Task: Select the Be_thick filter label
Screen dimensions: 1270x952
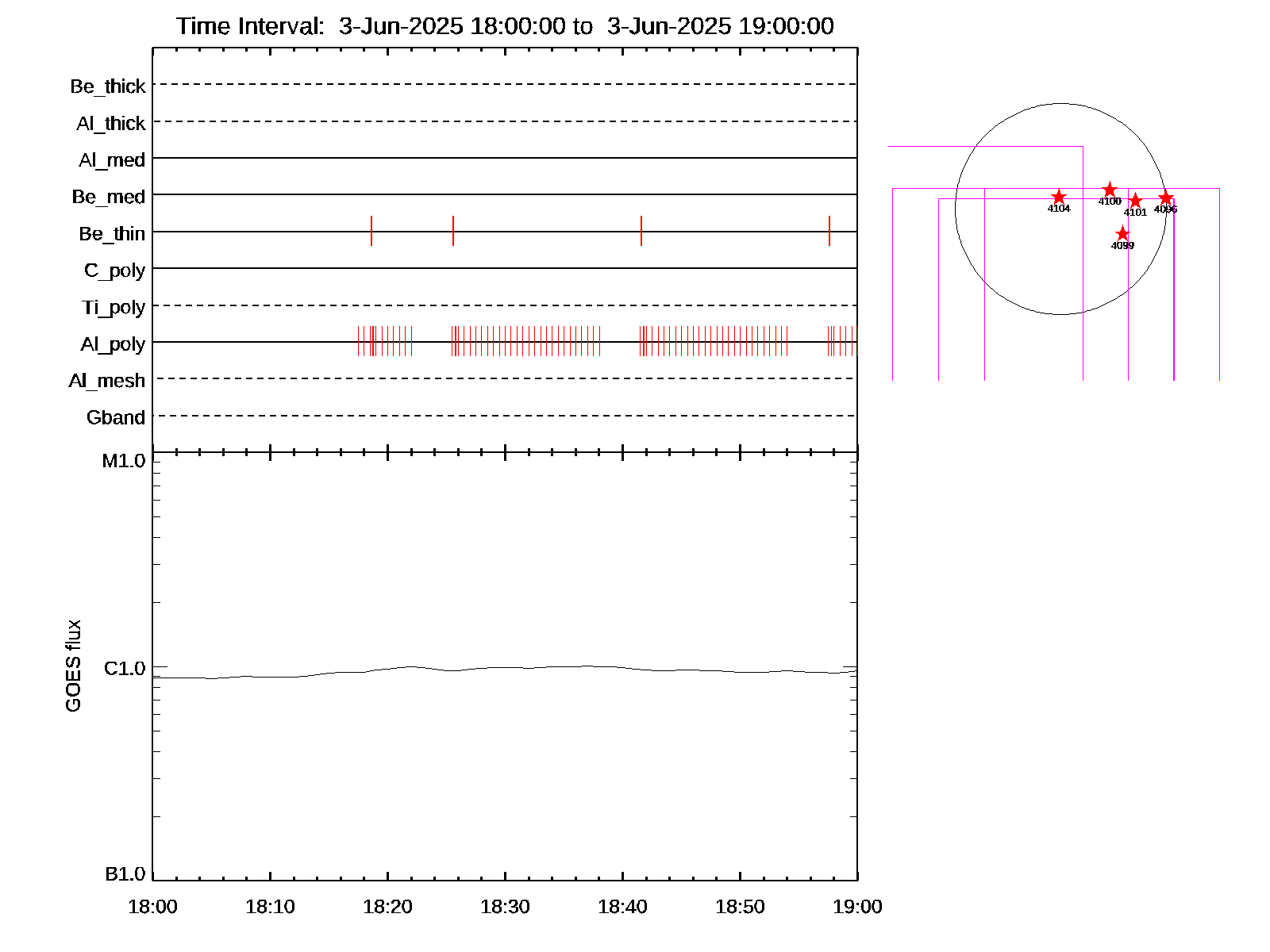Action: coord(108,86)
